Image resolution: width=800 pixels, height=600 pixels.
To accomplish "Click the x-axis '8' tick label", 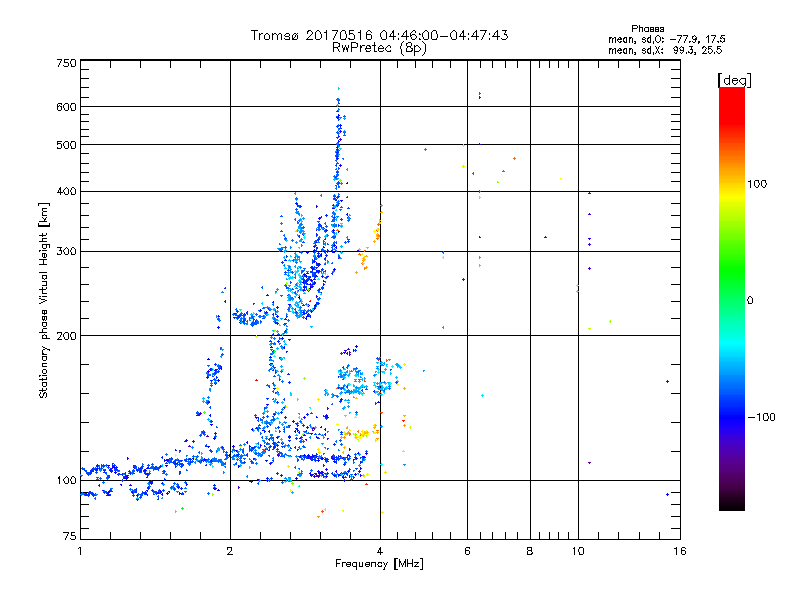I will [530, 551].
